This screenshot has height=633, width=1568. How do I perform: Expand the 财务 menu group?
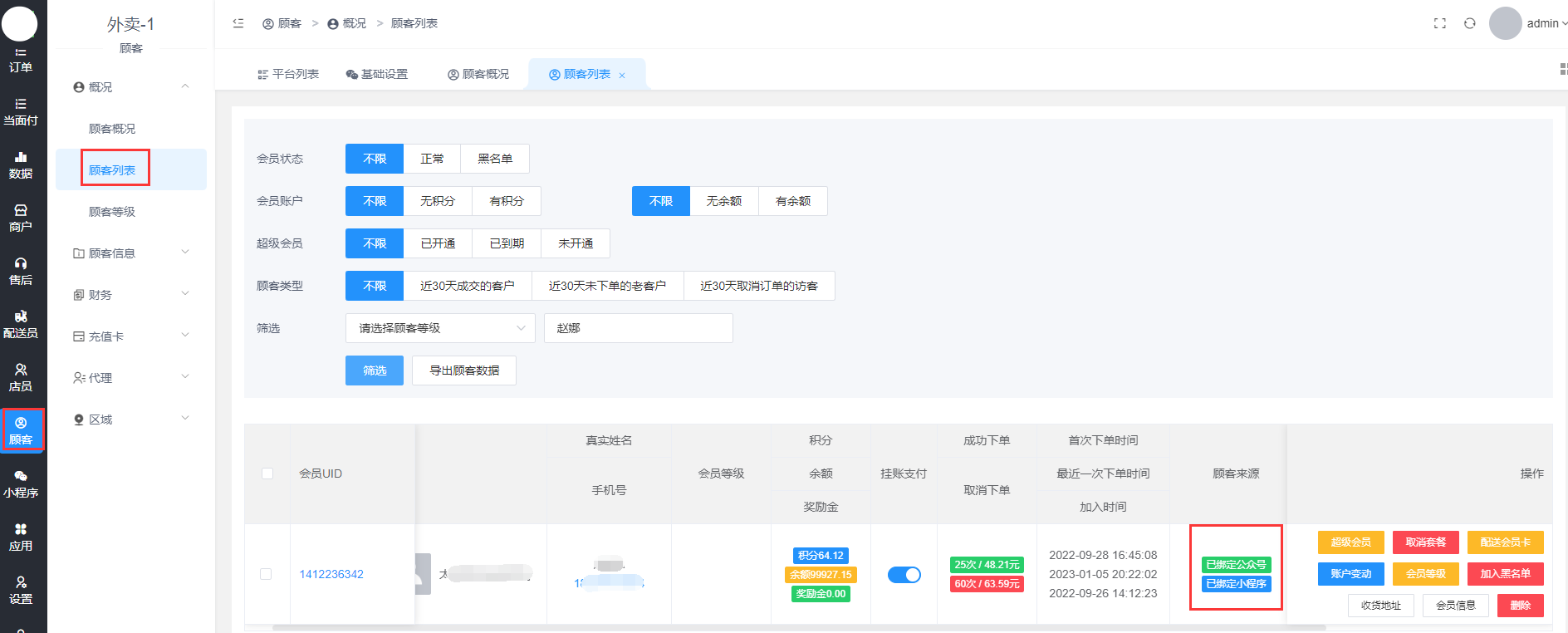[x=131, y=294]
